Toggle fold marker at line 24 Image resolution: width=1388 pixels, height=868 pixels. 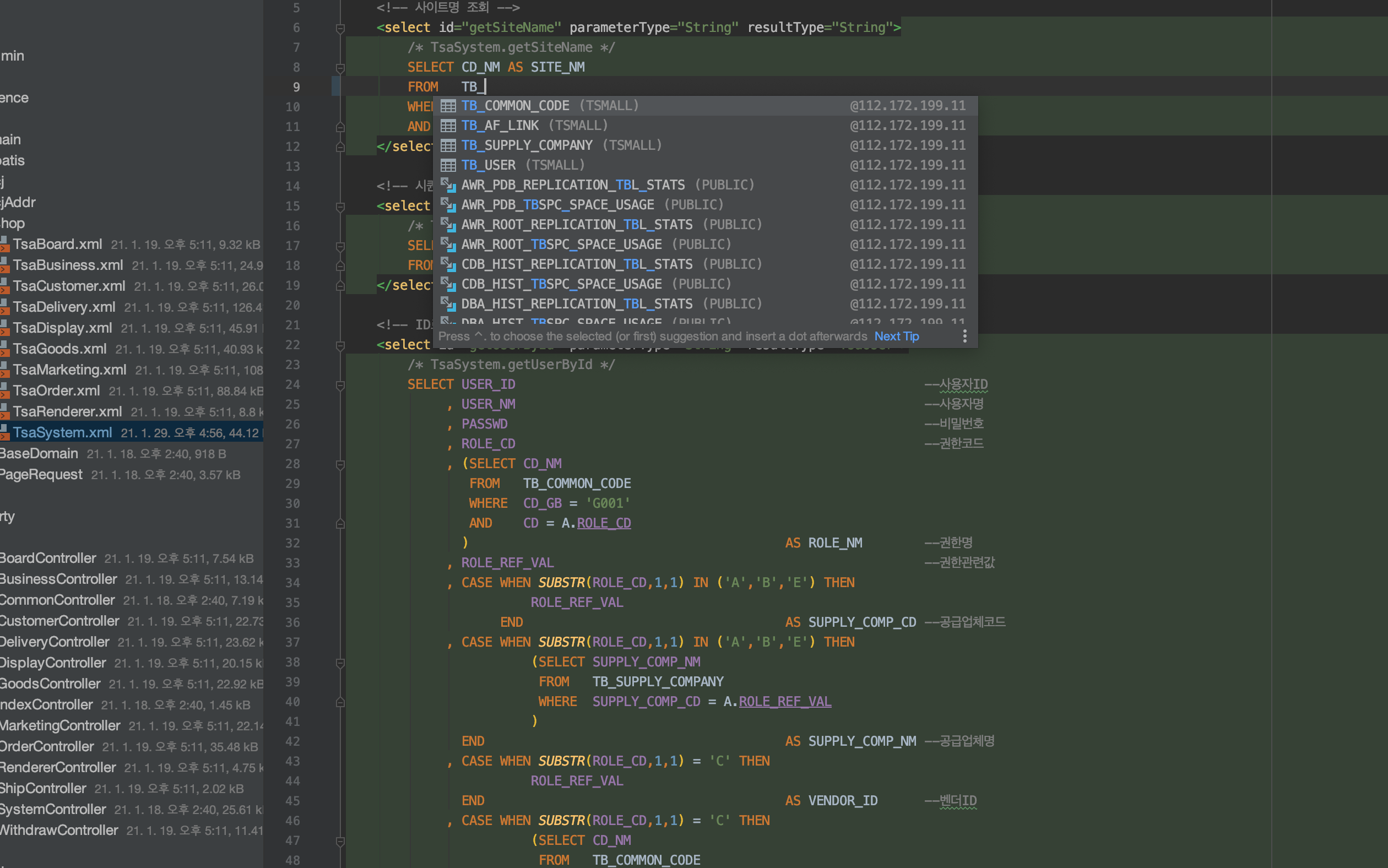[340, 385]
